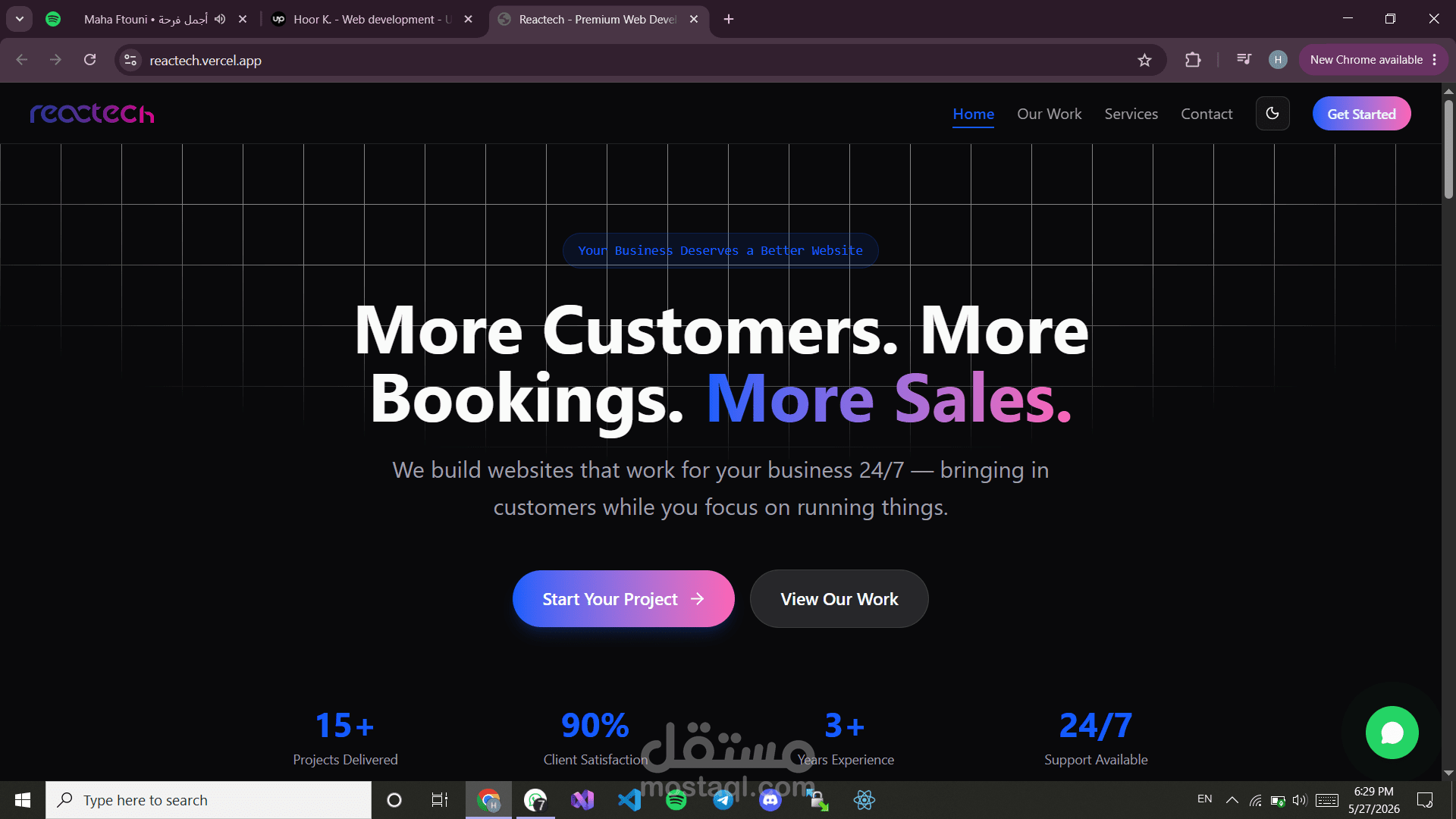The width and height of the screenshot is (1456, 819).
Task: Open Visual Studio from the taskbar
Action: 582,800
